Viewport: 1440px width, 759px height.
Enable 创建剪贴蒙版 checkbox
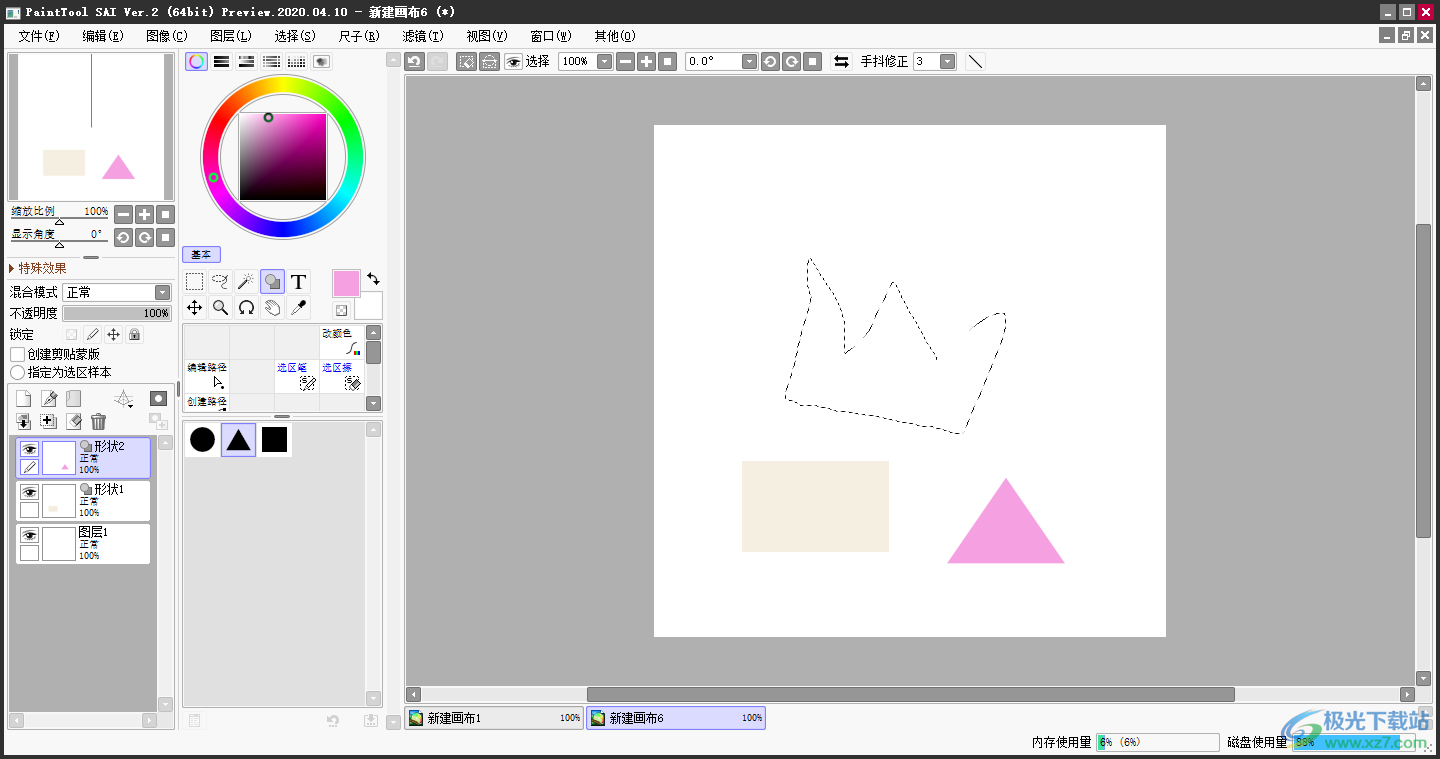17,354
